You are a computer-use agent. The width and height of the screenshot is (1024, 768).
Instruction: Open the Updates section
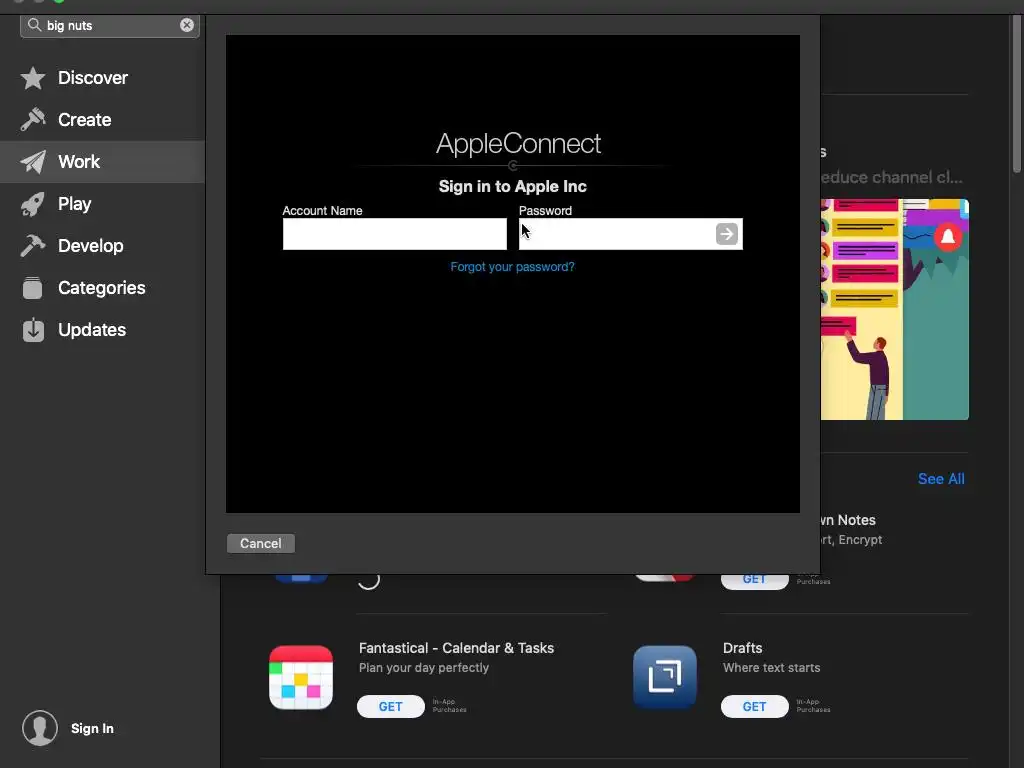[91, 330]
